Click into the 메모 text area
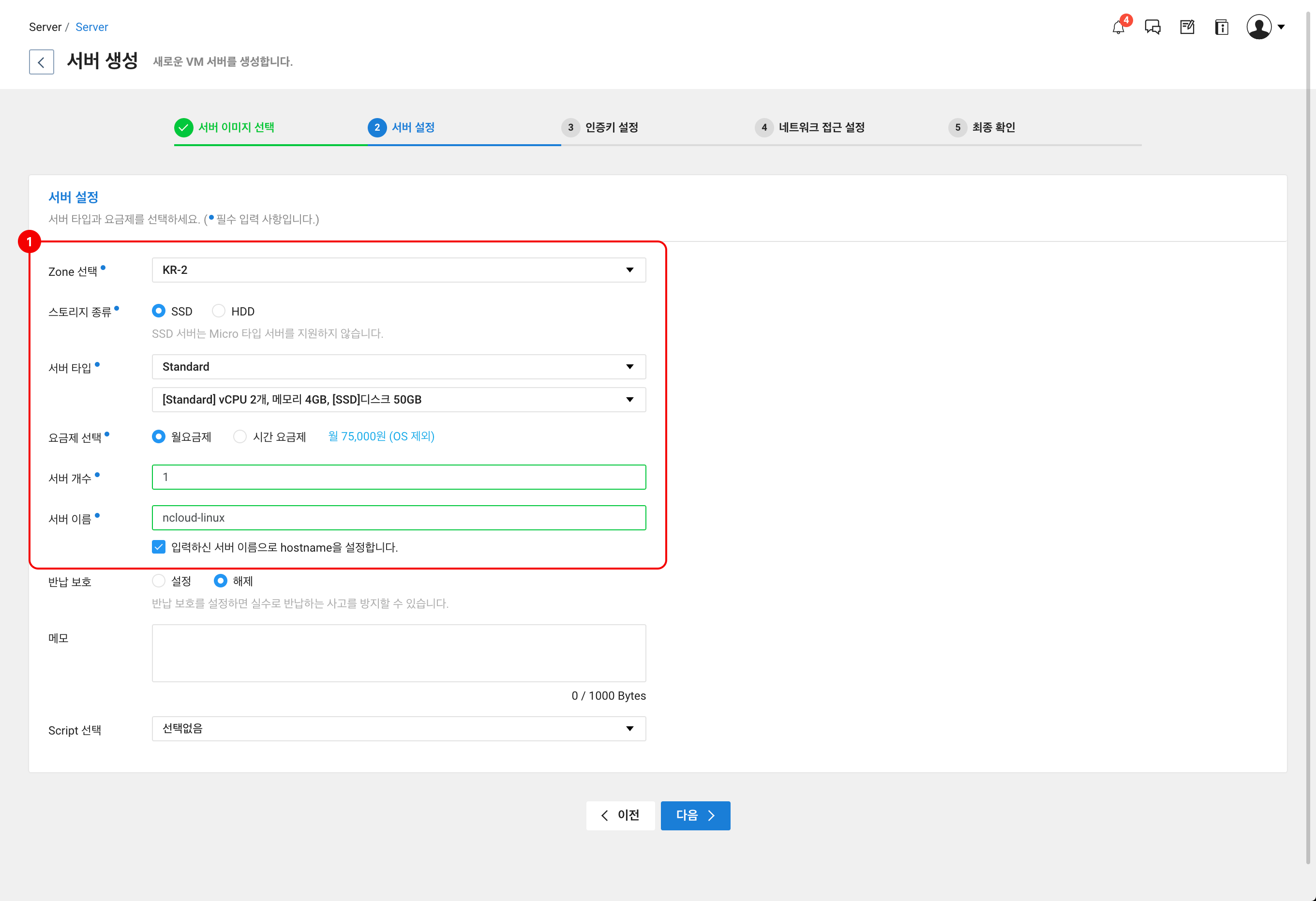 (x=399, y=653)
